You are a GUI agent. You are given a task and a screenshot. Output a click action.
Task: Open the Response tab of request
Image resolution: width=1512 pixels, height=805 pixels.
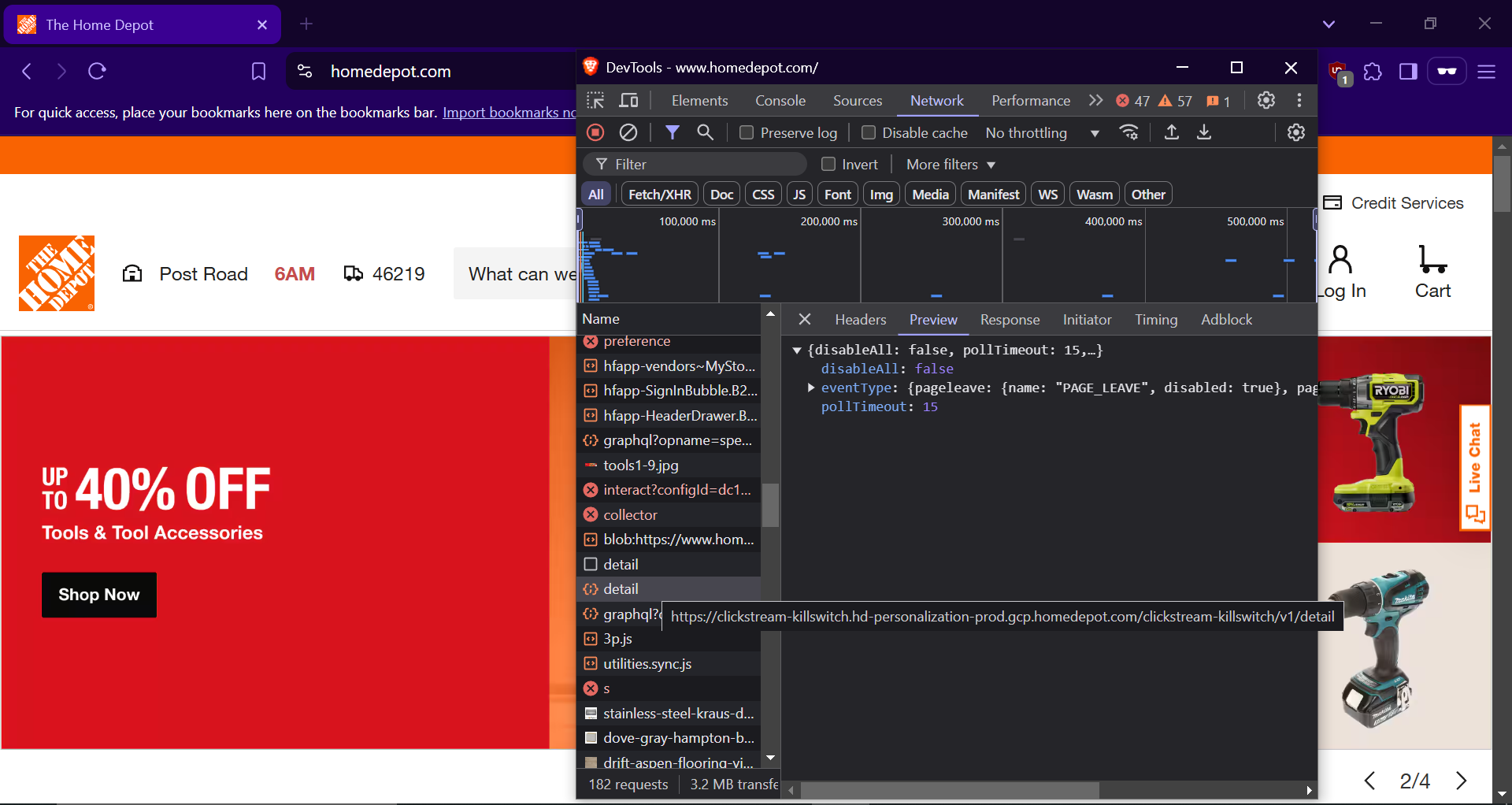pyautogui.click(x=1010, y=319)
